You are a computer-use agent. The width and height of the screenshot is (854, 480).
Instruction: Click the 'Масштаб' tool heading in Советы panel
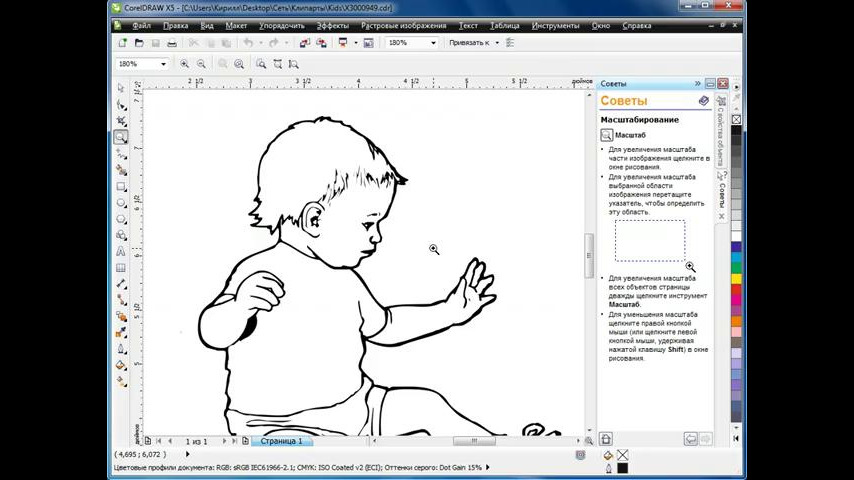(x=630, y=135)
